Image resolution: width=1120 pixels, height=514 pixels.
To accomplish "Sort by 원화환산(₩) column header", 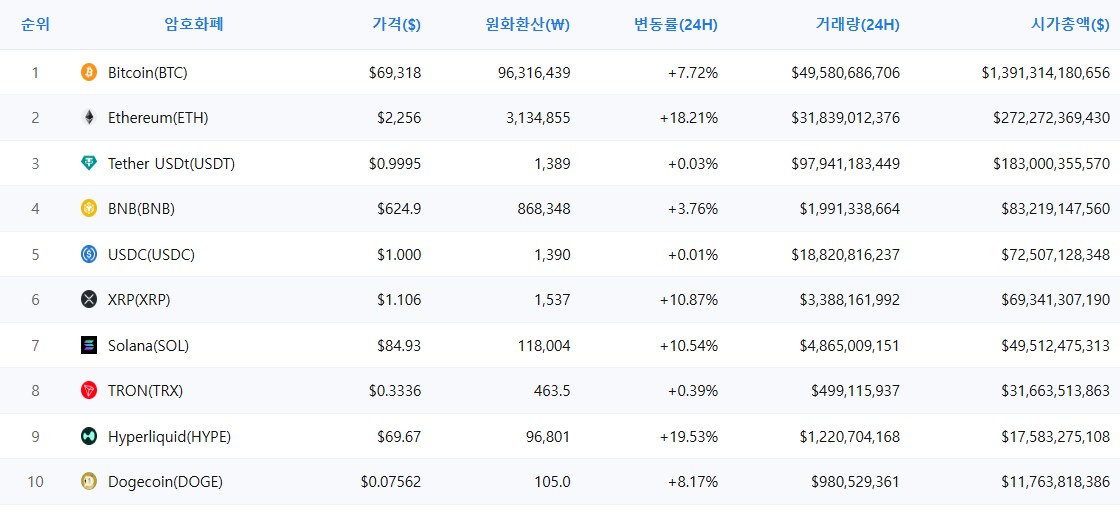I will 527,25.
